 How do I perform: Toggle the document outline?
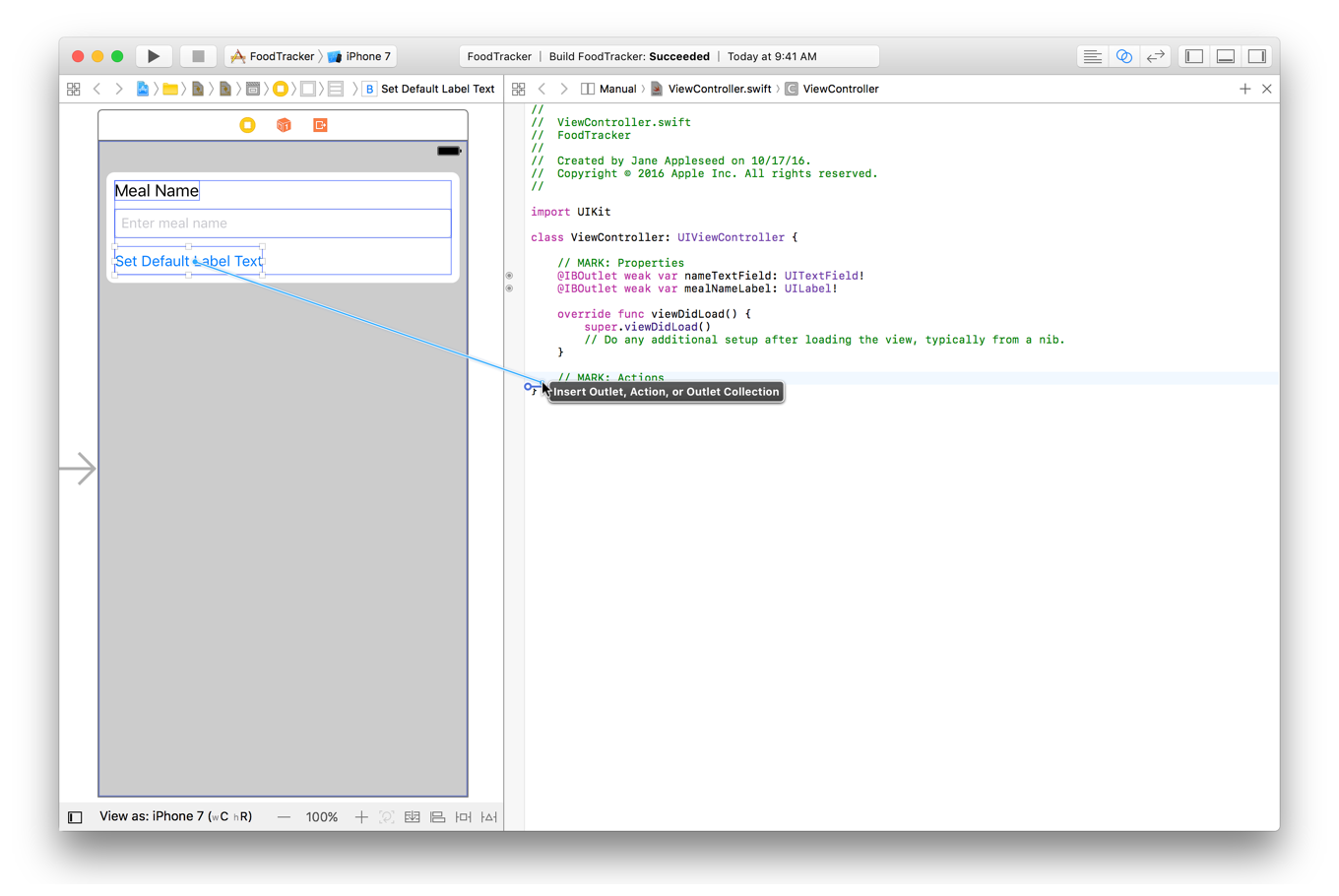(75, 817)
